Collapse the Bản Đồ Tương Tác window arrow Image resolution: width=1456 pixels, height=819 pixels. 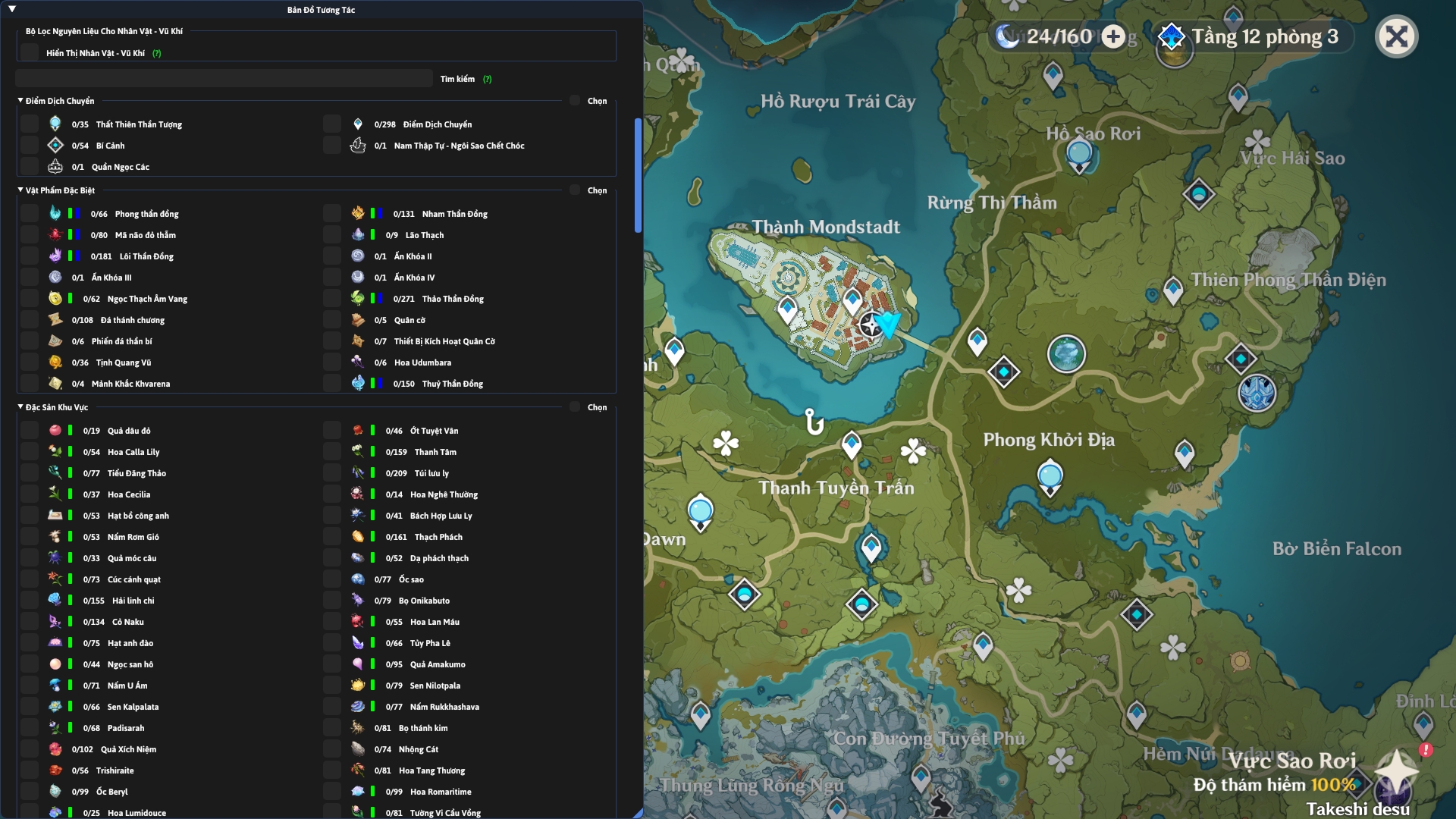pyautogui.click(x=11, y=9)
